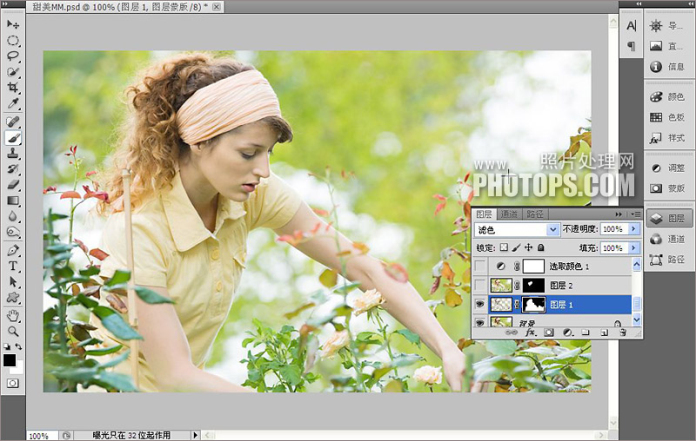The width and height of the screenshot is (696, 441).
Task: Switch to the 通道 tab
Action: [509, 214]
